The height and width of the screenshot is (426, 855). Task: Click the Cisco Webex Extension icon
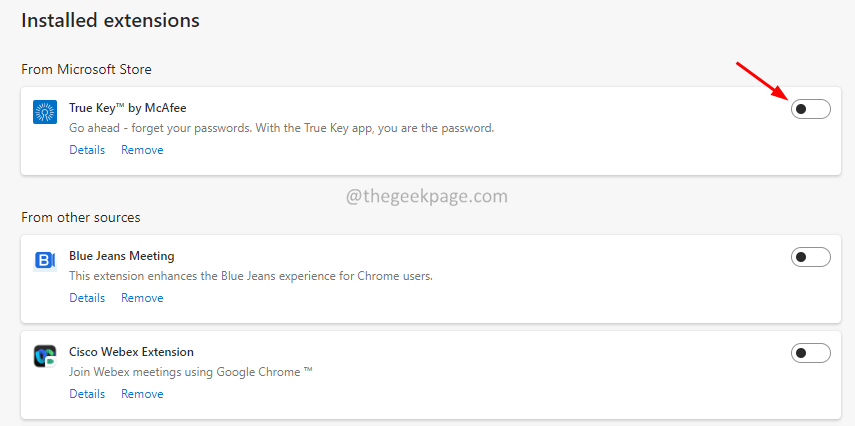tap(45, 357)
